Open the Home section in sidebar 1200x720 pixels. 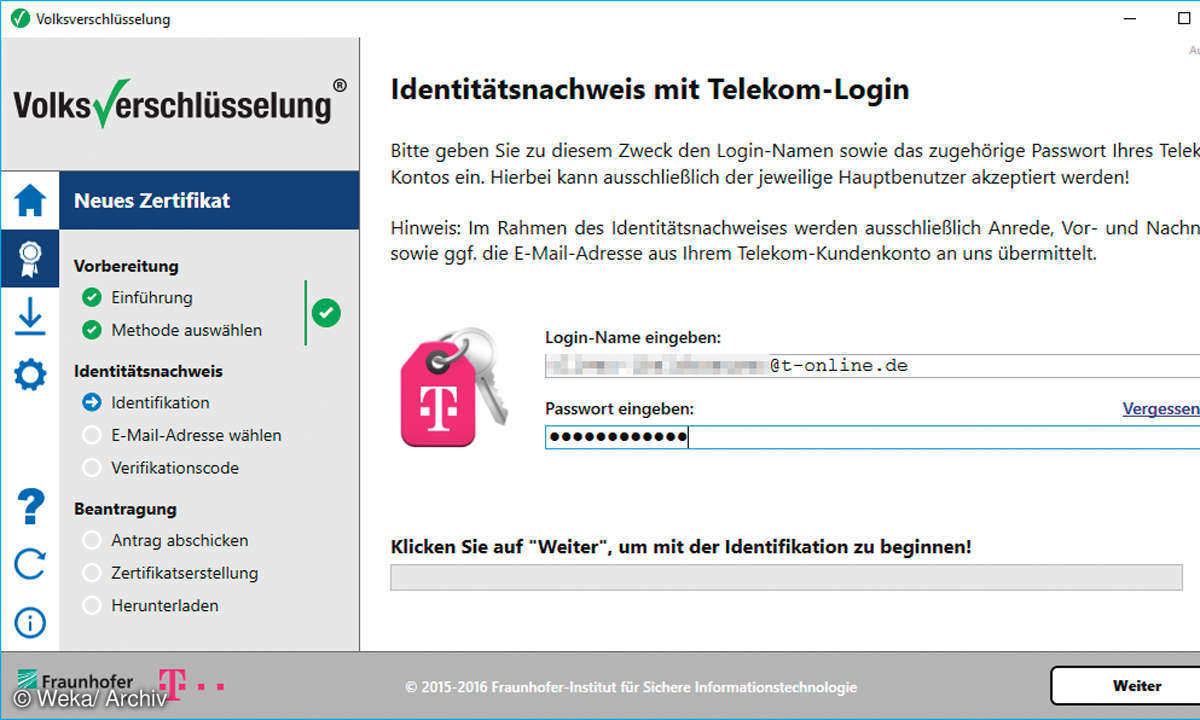(x=30, y=200)
